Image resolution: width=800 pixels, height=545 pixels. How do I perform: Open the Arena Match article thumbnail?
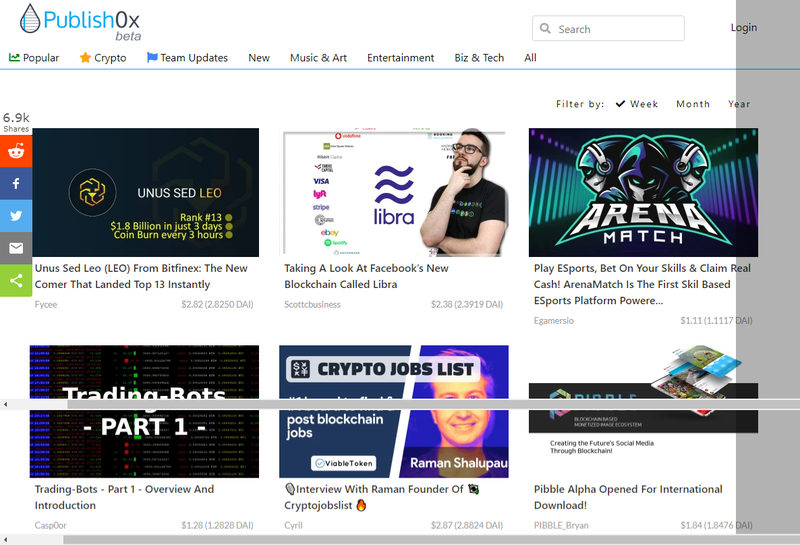point(643,192)
